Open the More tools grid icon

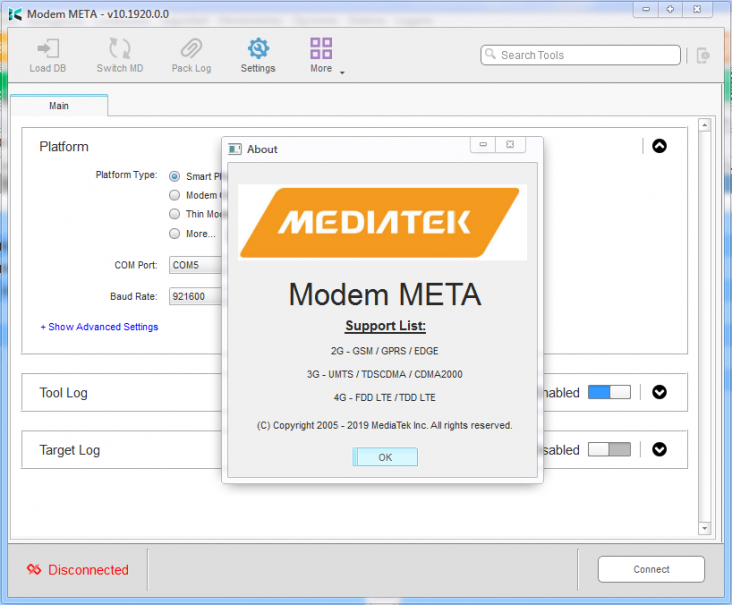point(321,49)
